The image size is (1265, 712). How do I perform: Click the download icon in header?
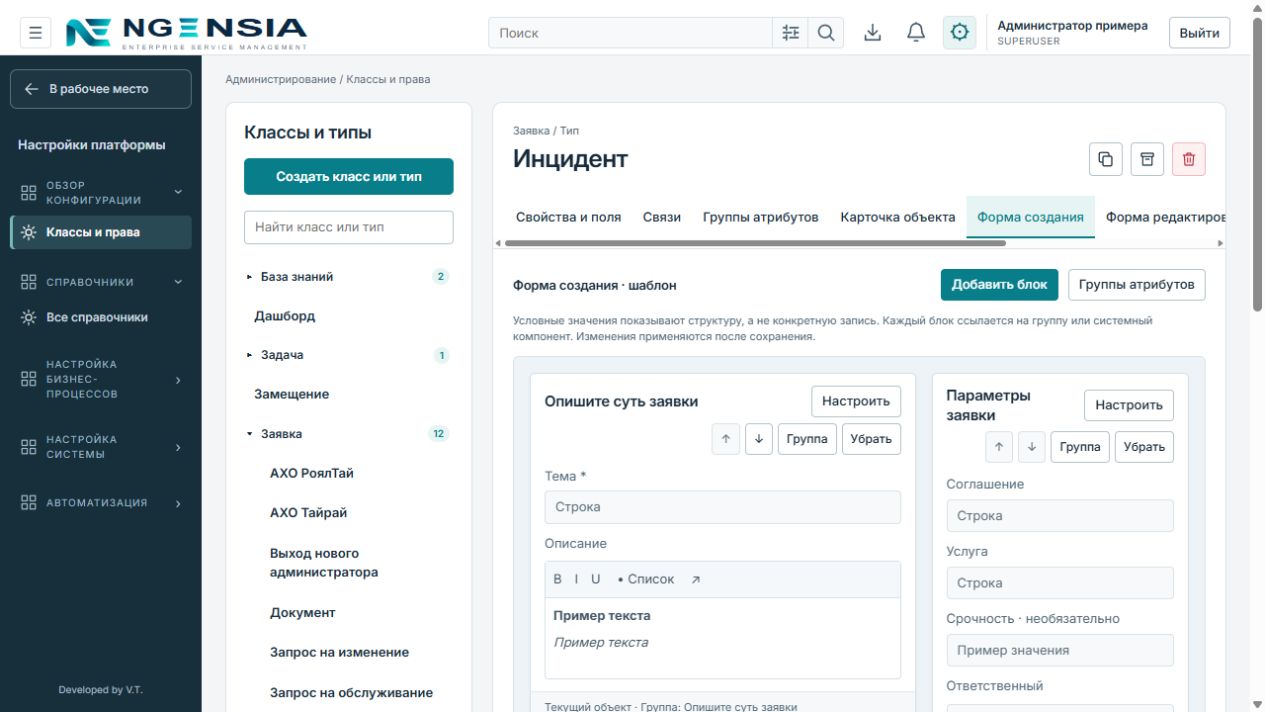[873, 33]
